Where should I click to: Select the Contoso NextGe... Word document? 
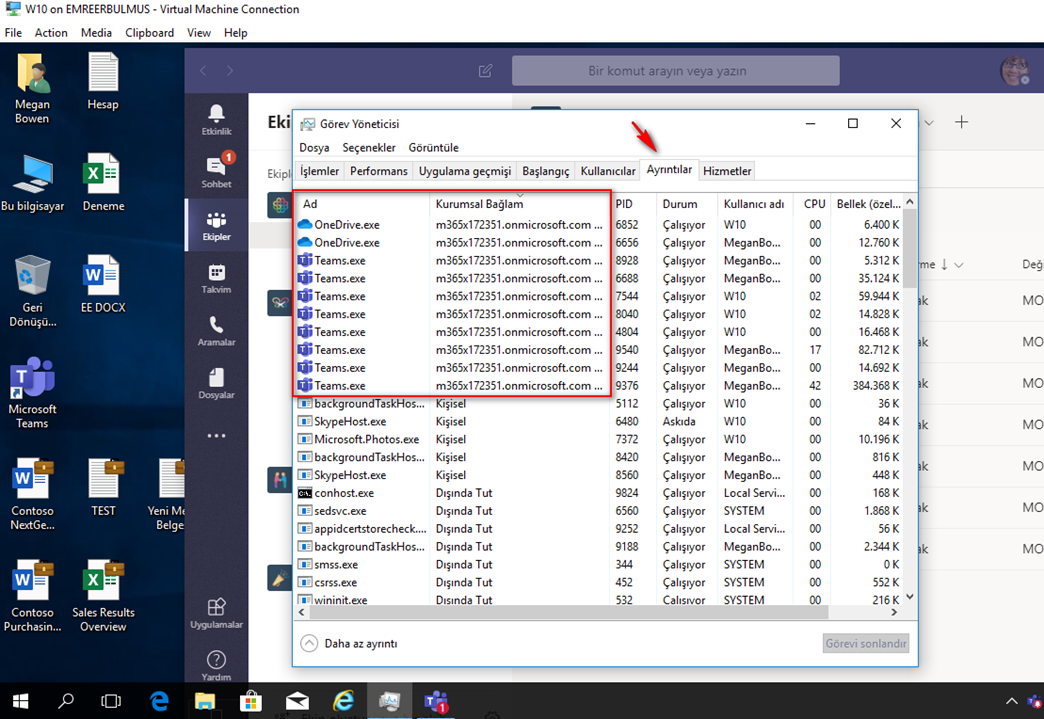tap(33, 495)
